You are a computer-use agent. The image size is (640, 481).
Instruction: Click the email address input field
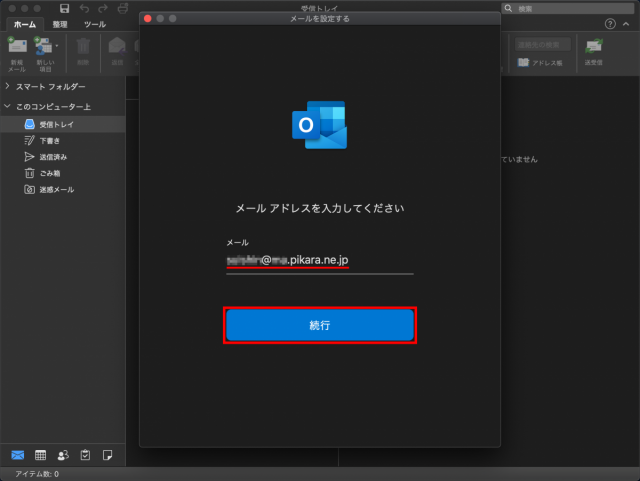[319, 261]
